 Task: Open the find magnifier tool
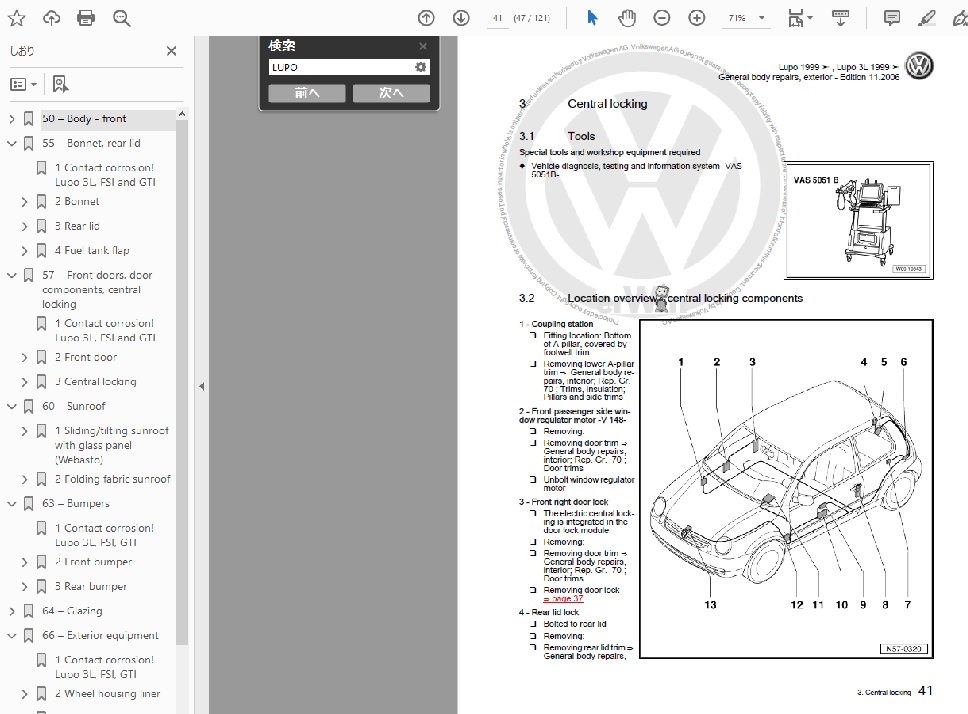pos(122,18)
